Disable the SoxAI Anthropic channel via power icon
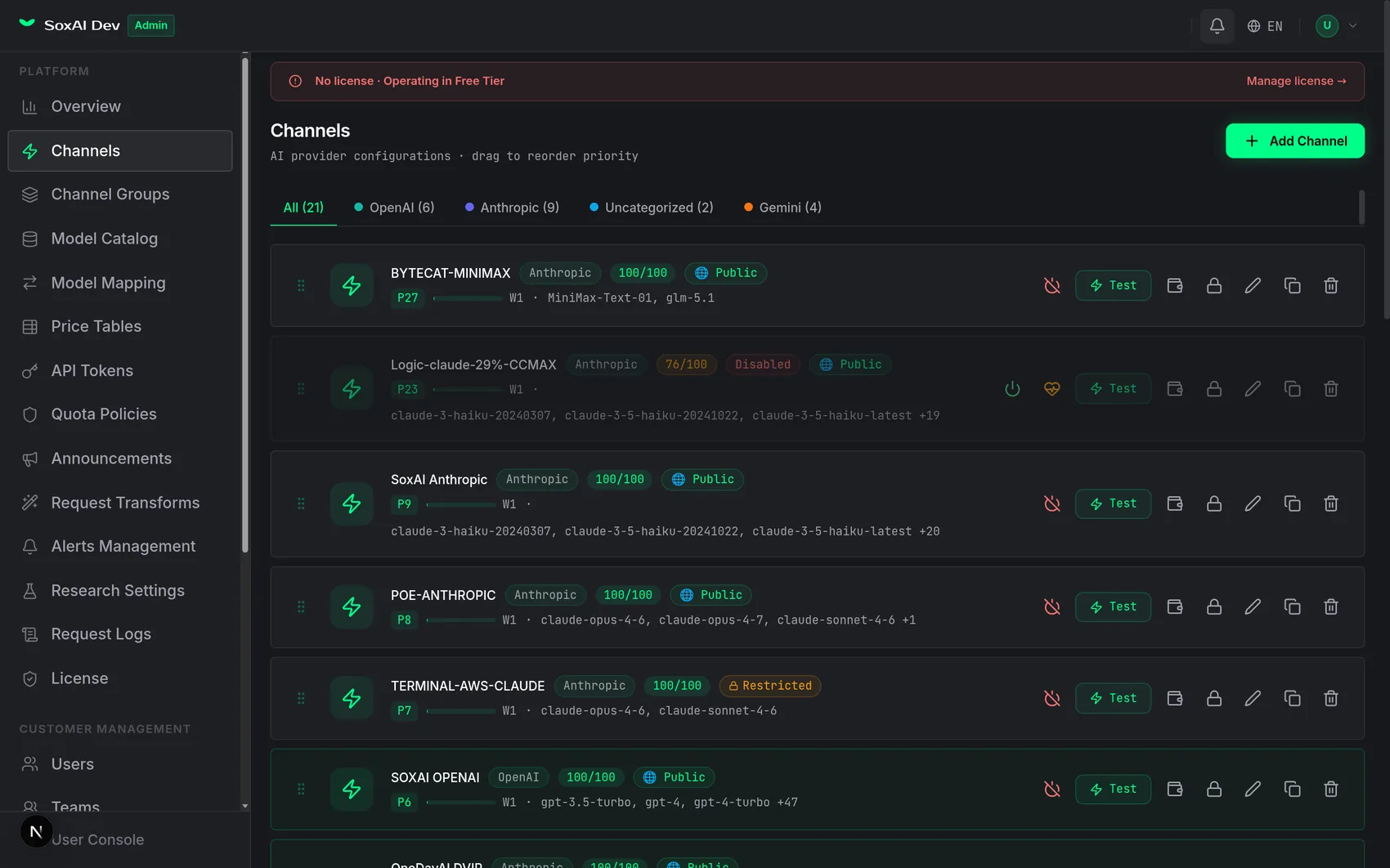 click(x=1052, y=503)
